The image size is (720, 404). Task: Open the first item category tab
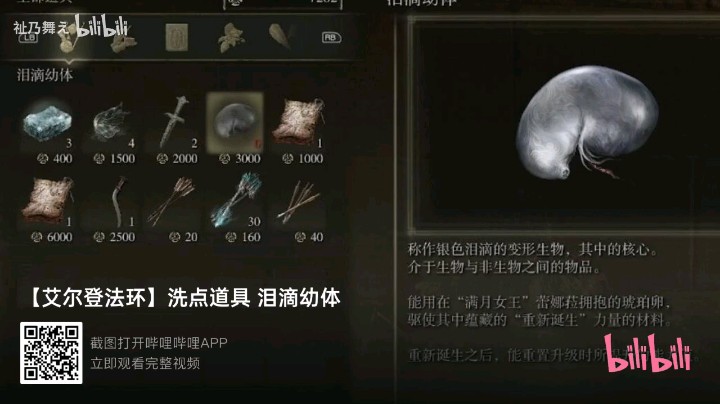coord(69,39)
